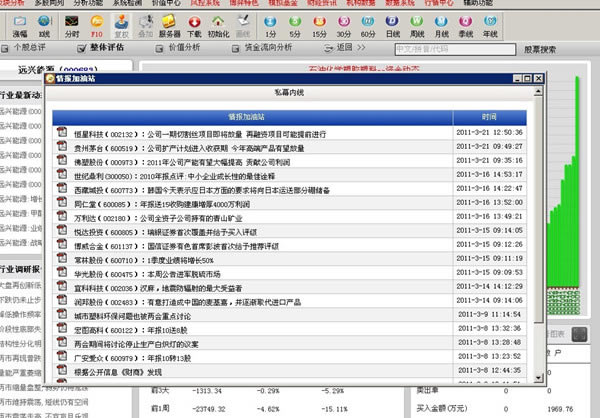Switch to the 日线 daily chart icon

392,24
